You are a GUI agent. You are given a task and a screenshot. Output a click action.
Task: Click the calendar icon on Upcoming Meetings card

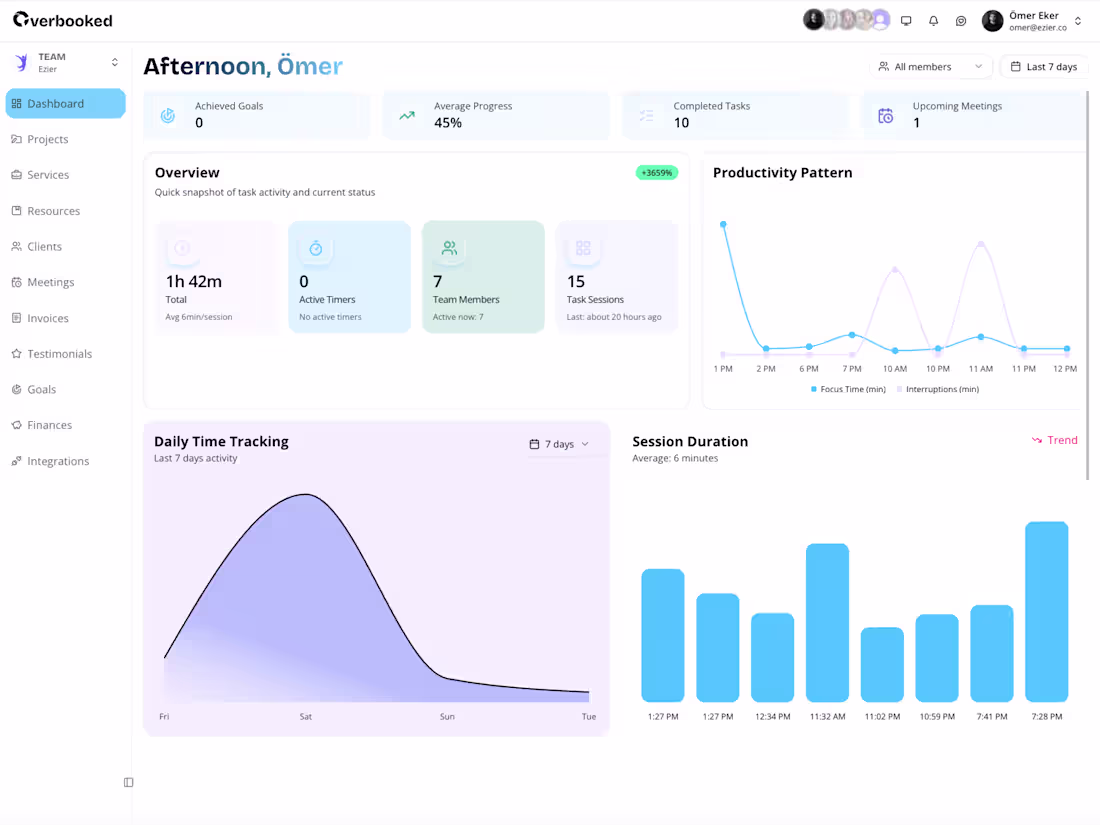pyautogui.click(x=885, y=115)
